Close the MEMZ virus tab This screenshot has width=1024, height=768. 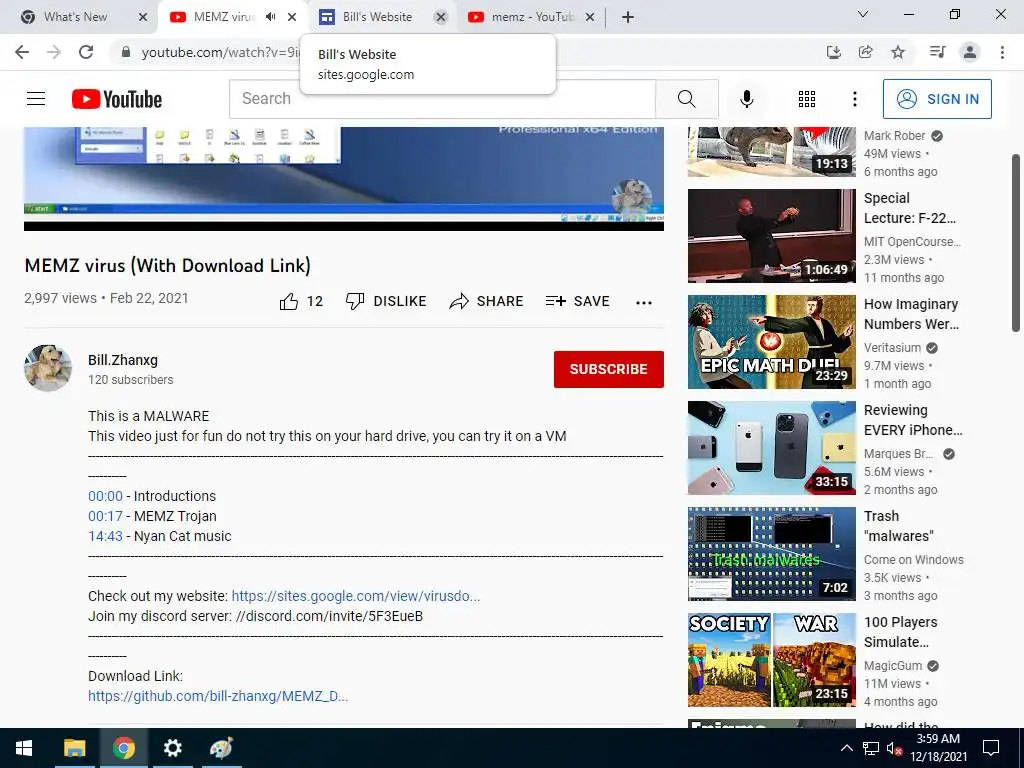pyautogui.click(x=292, y=17)
